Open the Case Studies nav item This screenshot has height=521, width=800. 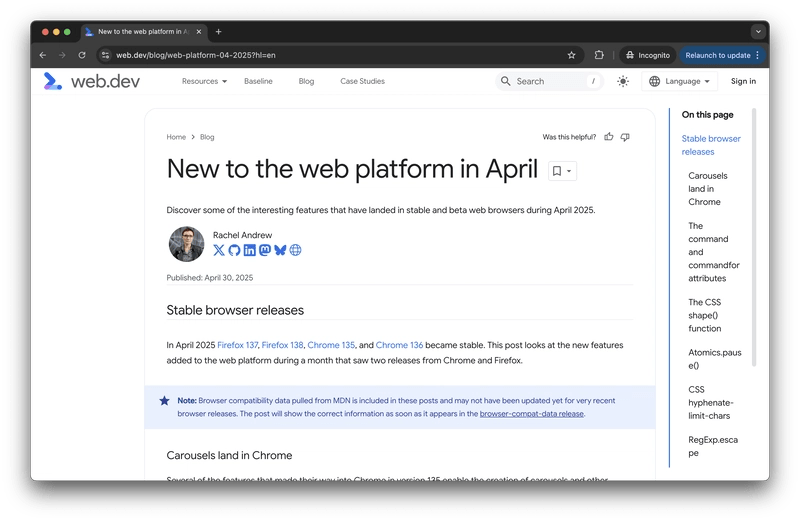coord(362,81)
